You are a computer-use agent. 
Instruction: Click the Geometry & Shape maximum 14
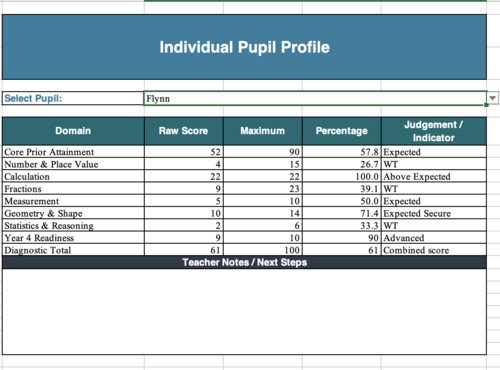coord(263,213)
